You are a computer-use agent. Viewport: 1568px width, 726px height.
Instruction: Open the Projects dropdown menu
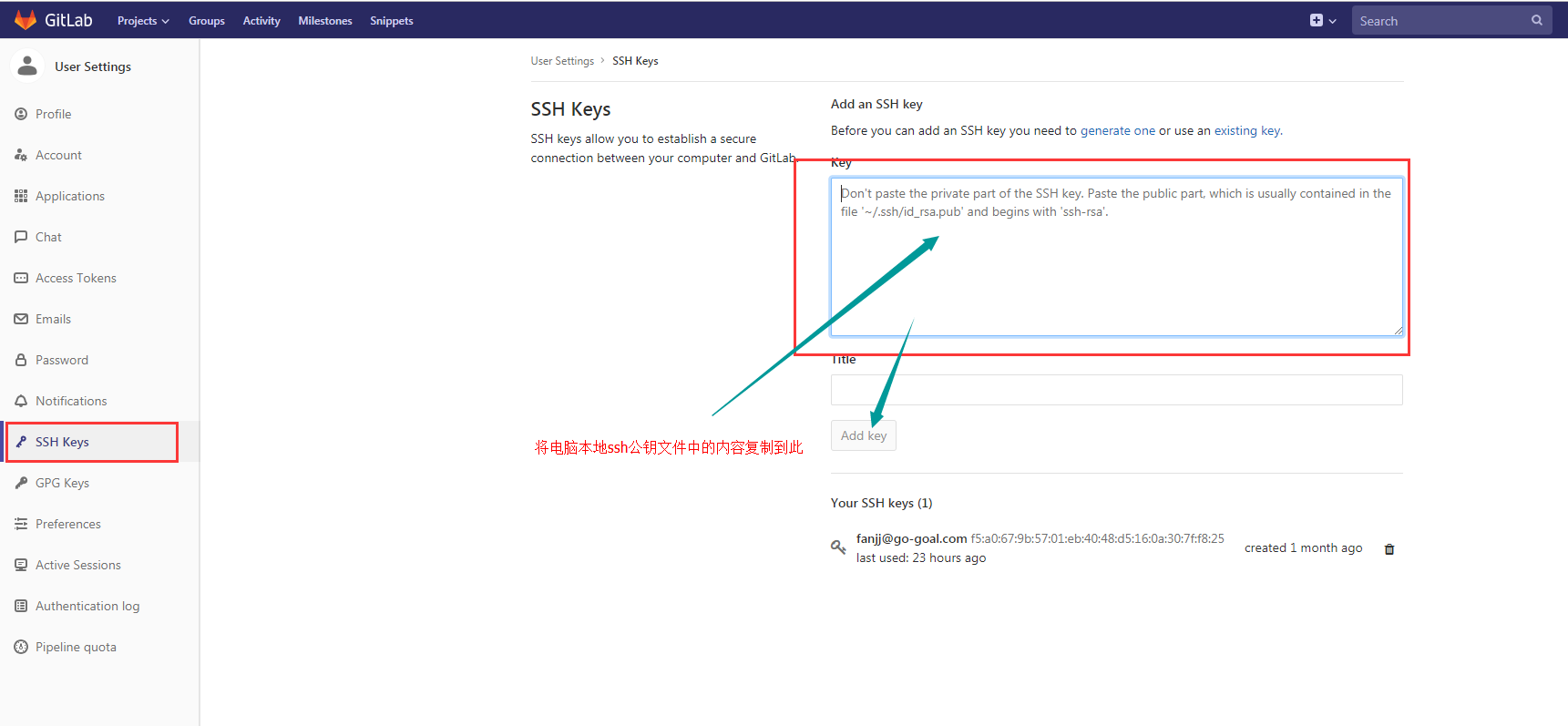[143, 21]
